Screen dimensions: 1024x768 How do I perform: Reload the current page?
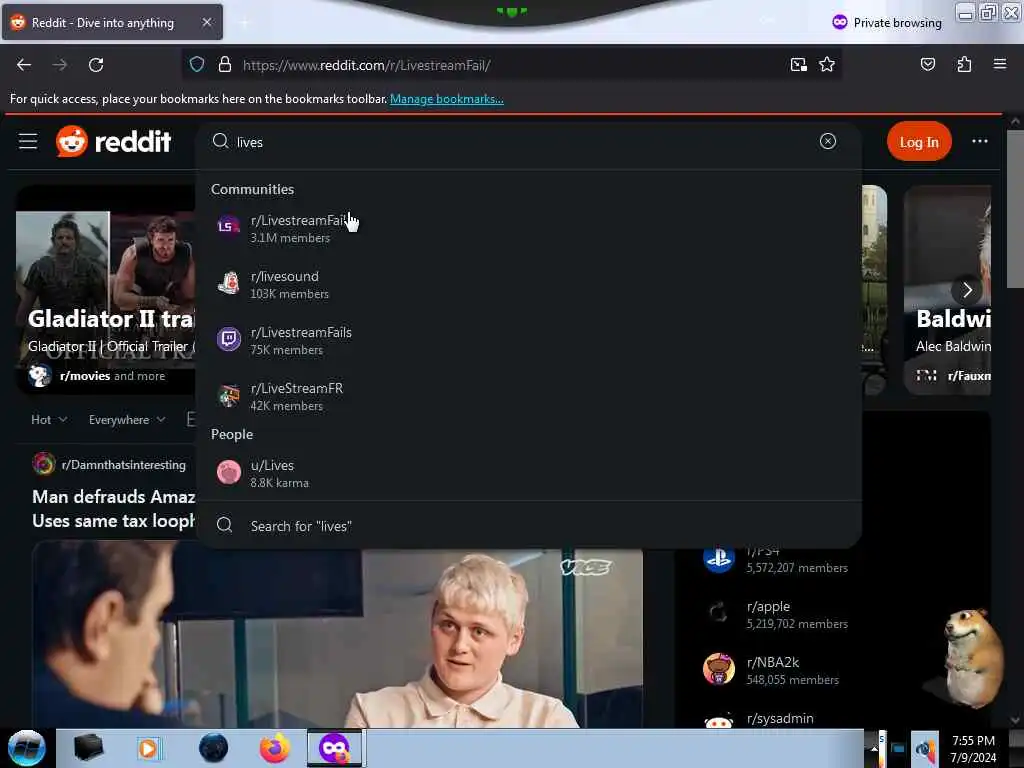(96, 65)
